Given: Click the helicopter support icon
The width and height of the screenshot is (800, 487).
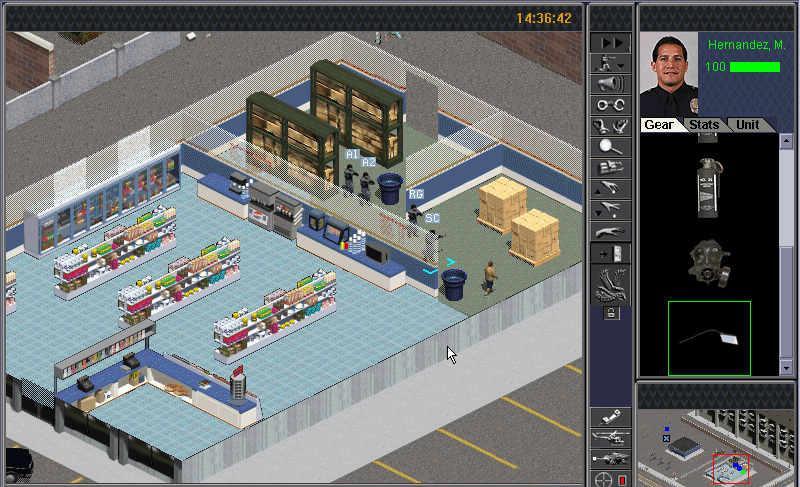Looking at the screenshot, I should (609, 437).
